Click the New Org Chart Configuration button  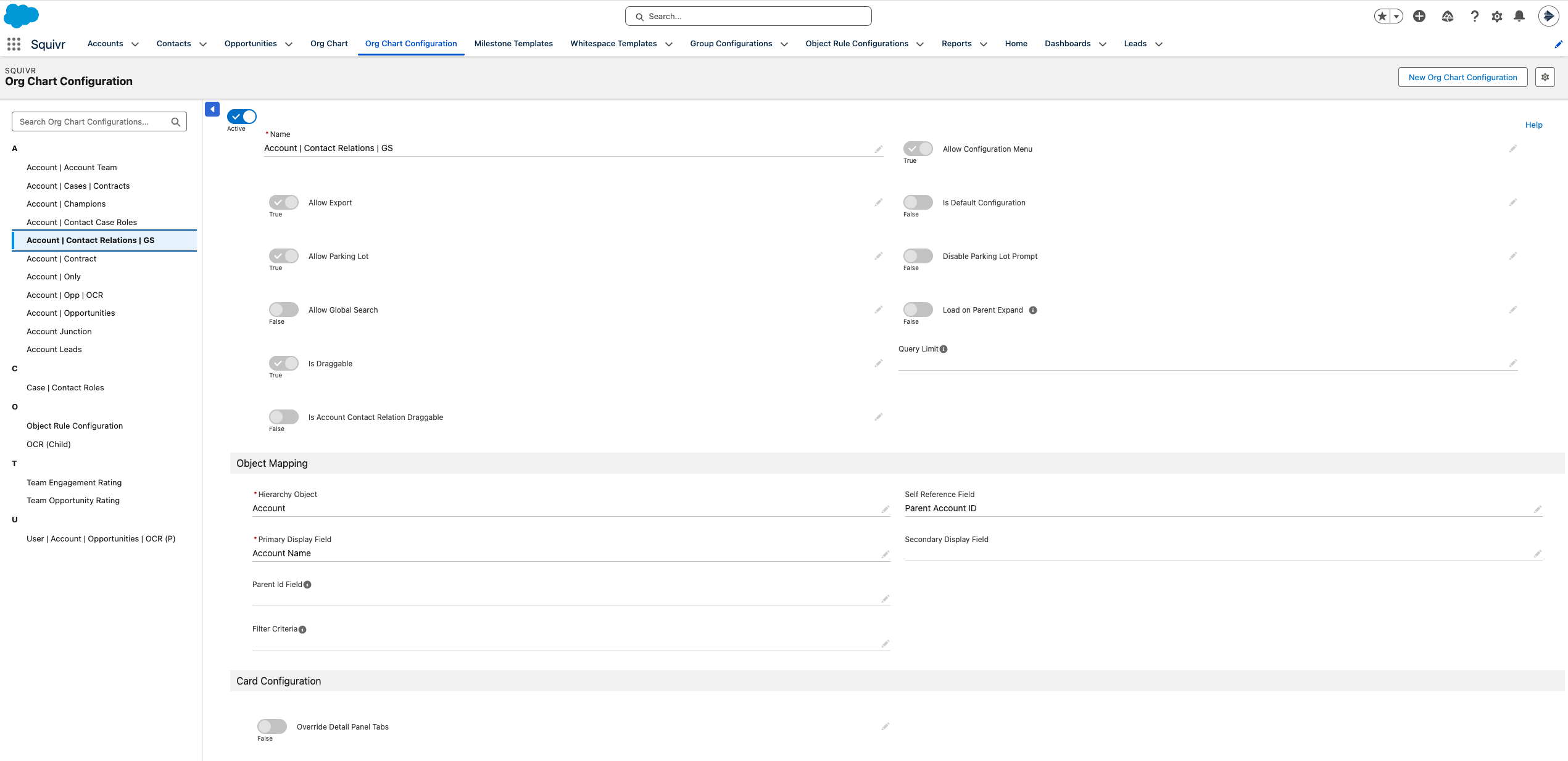pos(1462,77)
